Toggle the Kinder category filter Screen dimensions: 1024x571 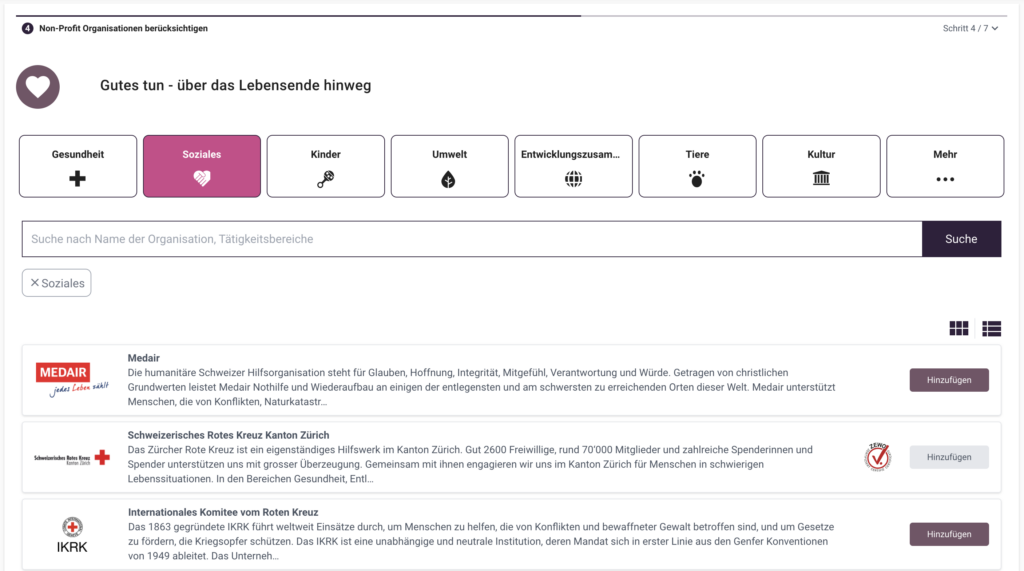pyautogui.click(x=325, y=166)
